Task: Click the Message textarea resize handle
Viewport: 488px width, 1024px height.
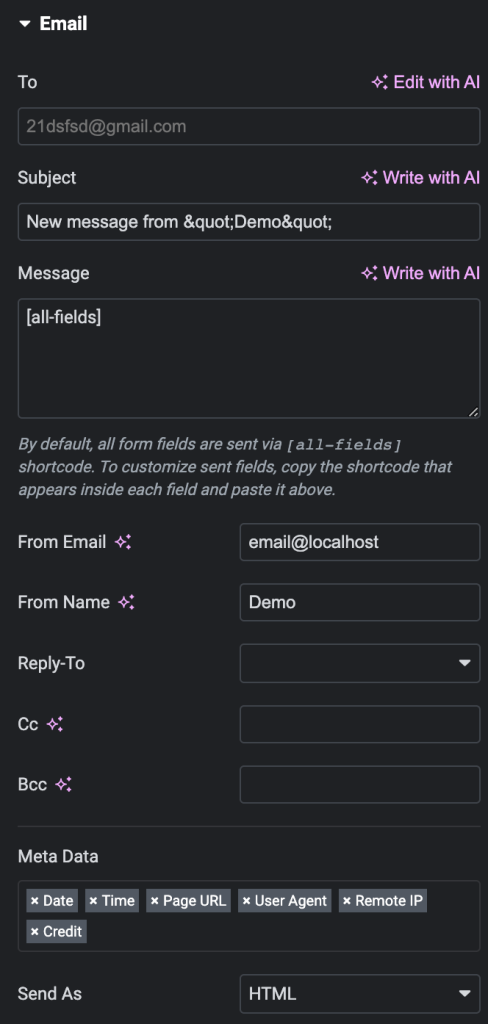Action: point(474,411)
